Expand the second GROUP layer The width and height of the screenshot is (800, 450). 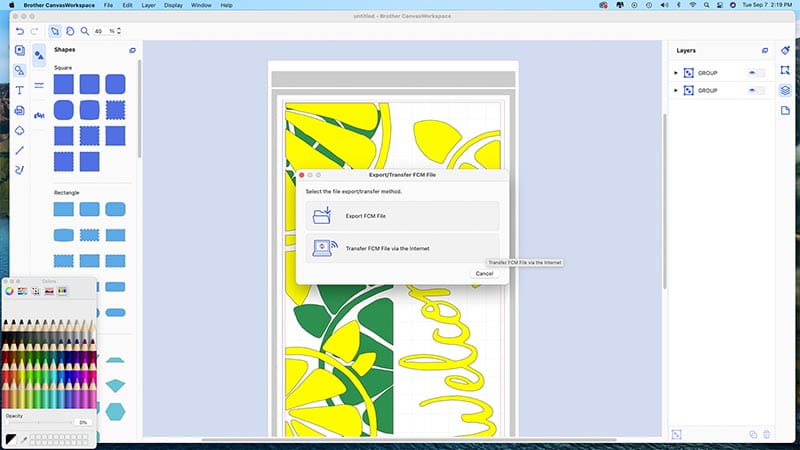(676, 90)
